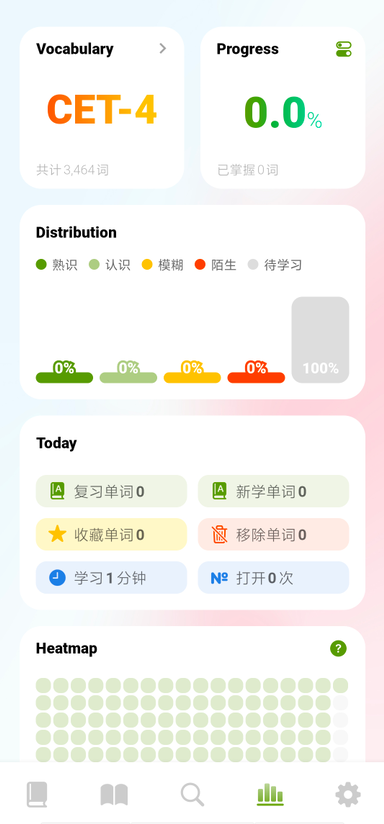Image resolution: width=384 pixels, height=824 pixels.
Task: Toggle the green switch in Progress card
Action: coord(344,49)
